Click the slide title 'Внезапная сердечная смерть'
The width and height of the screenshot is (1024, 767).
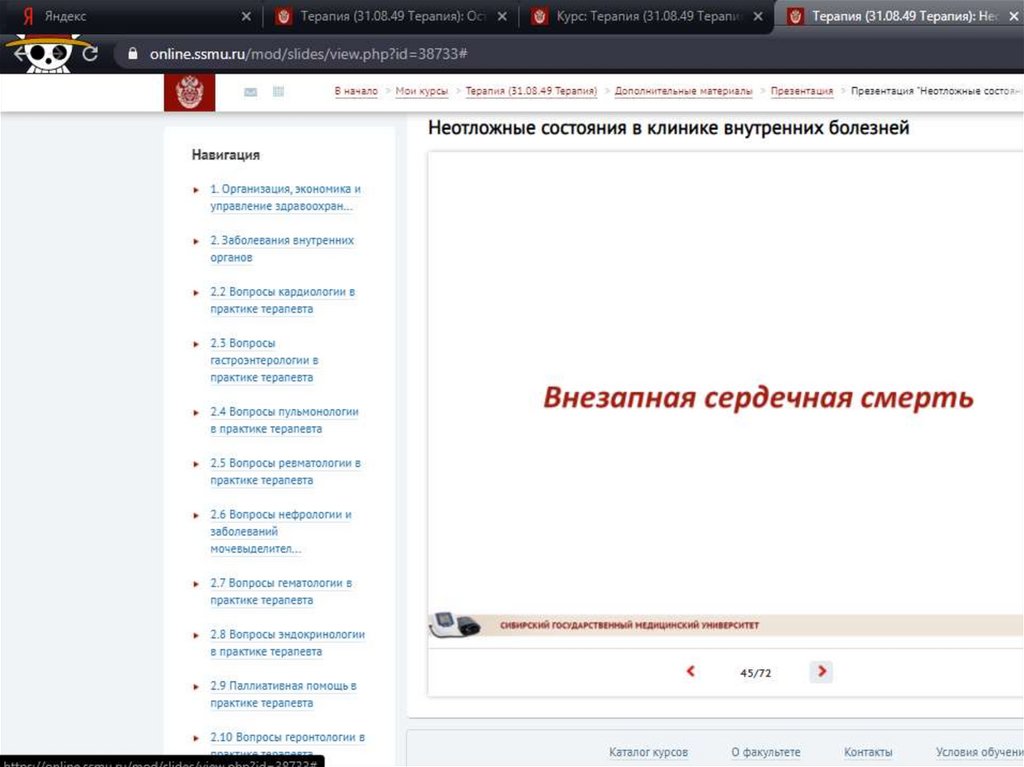758,398
